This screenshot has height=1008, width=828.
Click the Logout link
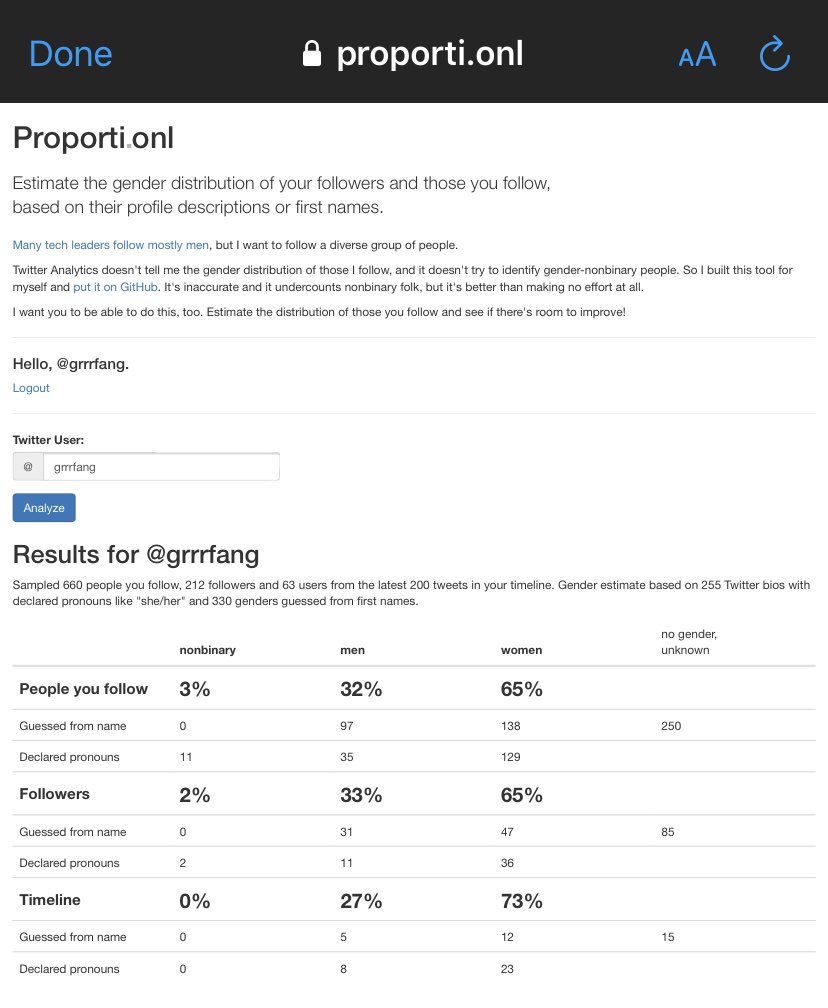tap(31, 388)
